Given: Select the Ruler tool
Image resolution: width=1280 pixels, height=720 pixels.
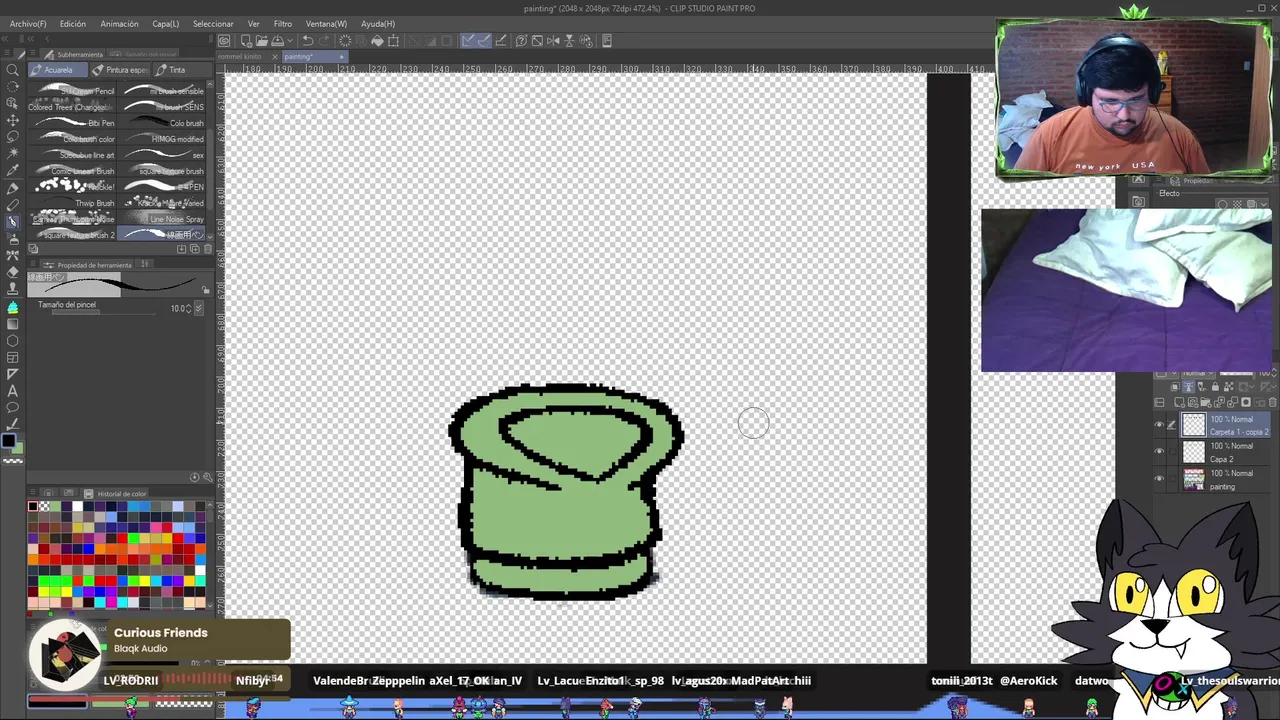Looking at the screenshot, I should (13, 374).
